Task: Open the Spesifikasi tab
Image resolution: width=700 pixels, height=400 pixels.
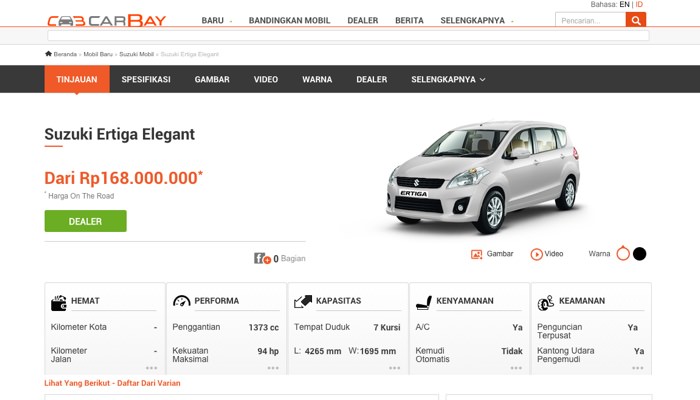Action: pos(146,79)
